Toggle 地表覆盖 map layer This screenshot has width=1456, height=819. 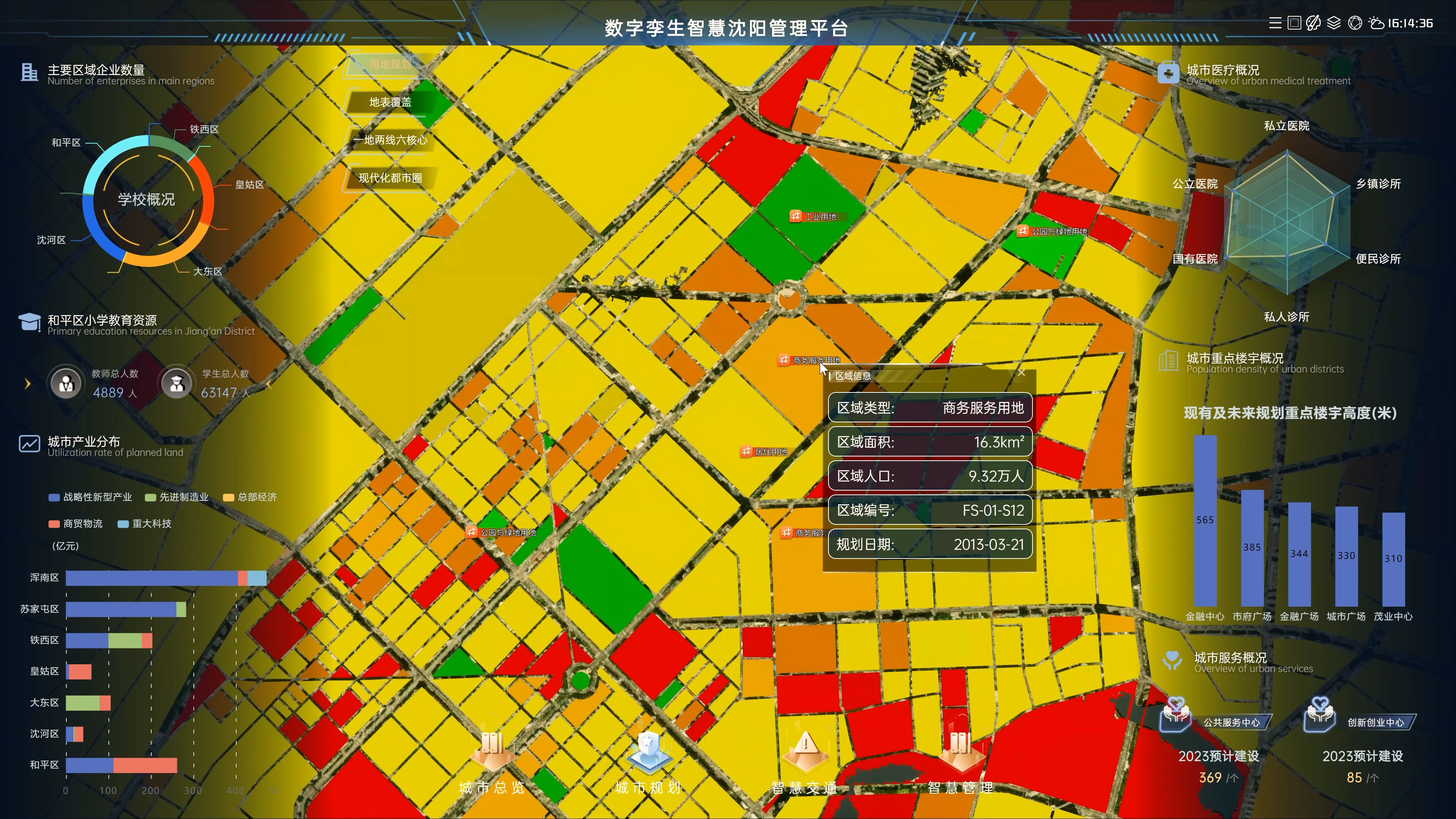click(x=390, y=102)
